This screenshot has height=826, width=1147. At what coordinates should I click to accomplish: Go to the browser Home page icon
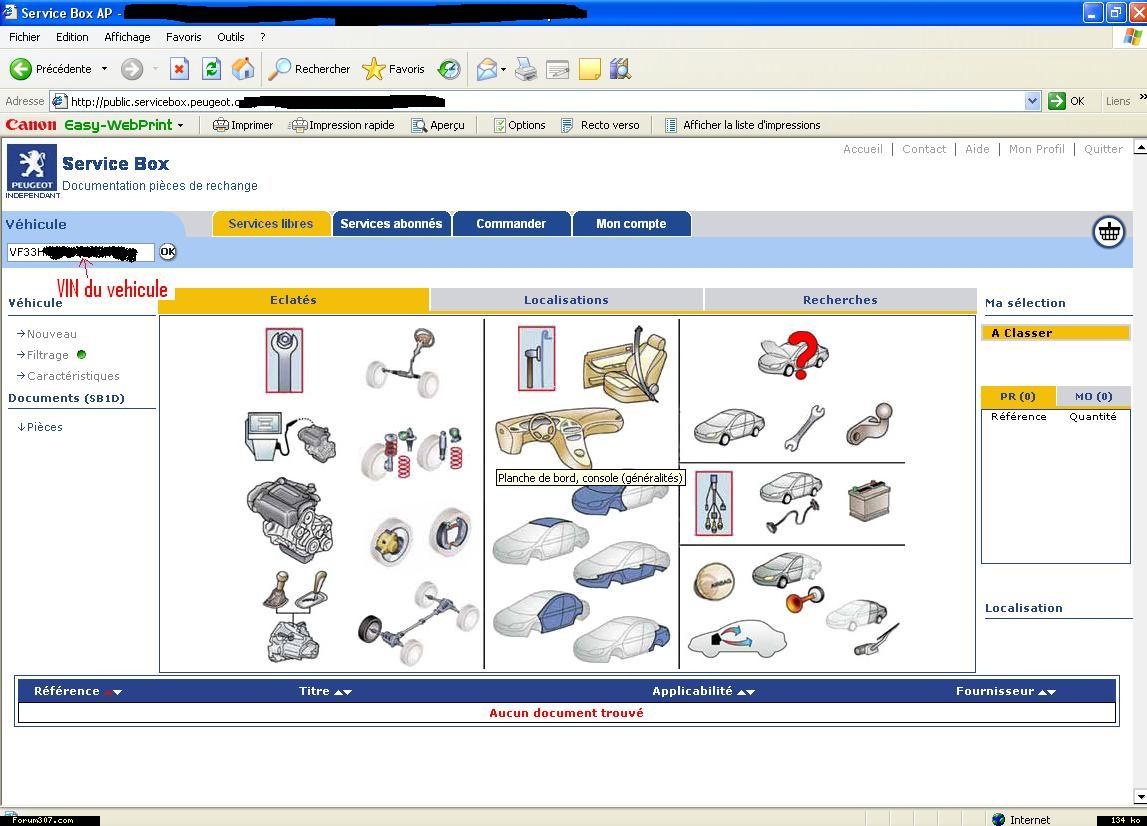point(243,69)
